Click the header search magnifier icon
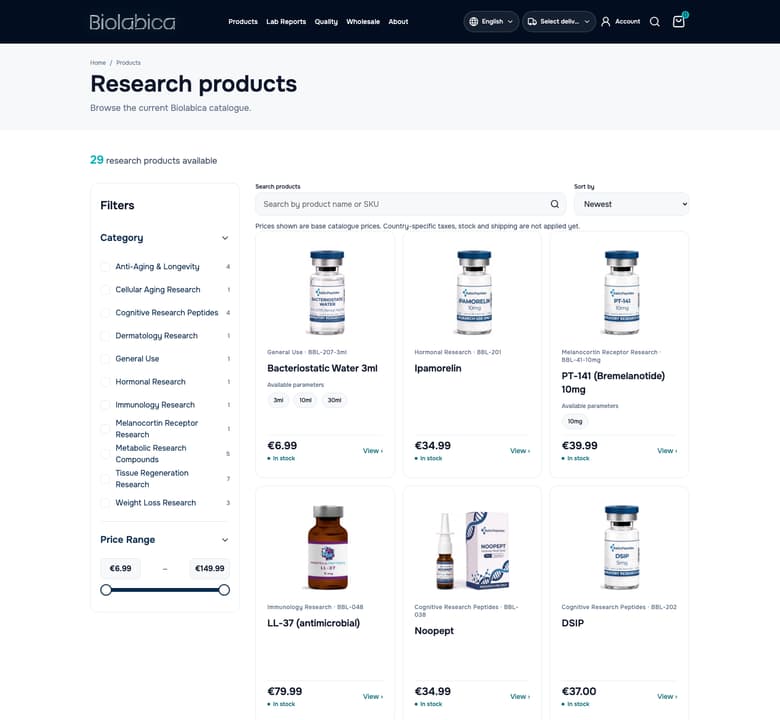This screenshot has width=780, height=720. [655, 21]
